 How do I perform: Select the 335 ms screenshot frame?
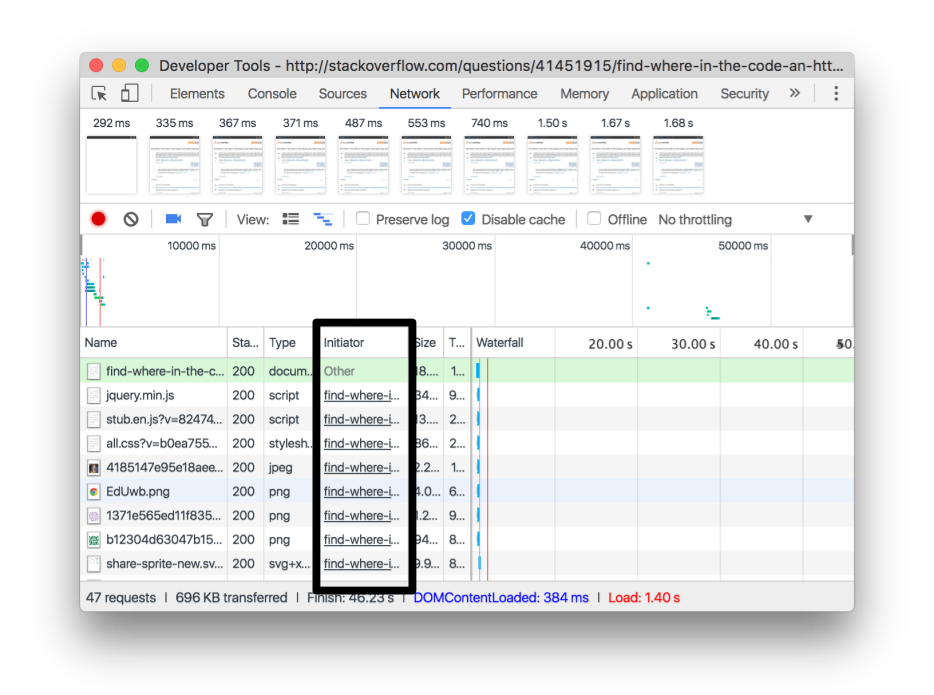pos(175,165)
